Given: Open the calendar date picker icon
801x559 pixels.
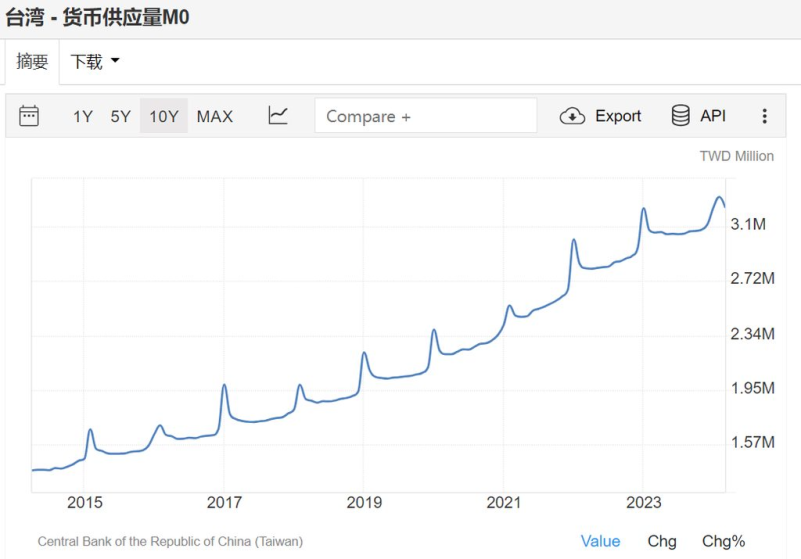Looking at the screenshot, I should coord(29,116).
